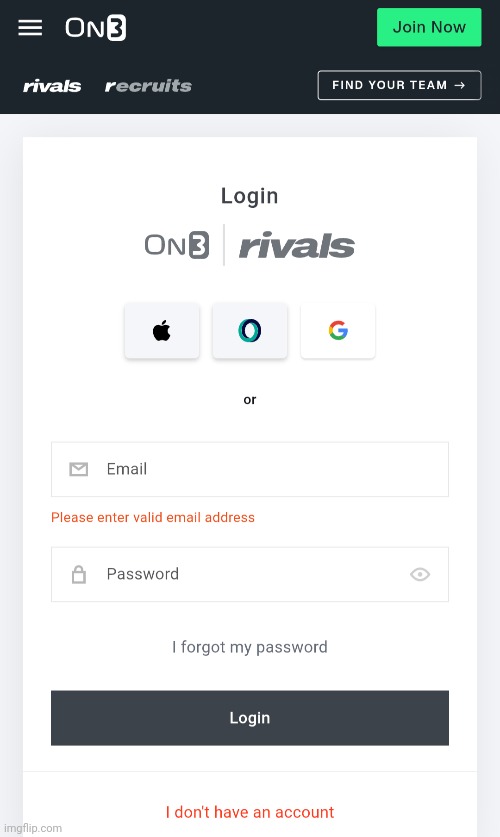The width and height of the screenshot is (500, 837).
Task: Click the padlock icon in Password field
Action: pos(78,574)
